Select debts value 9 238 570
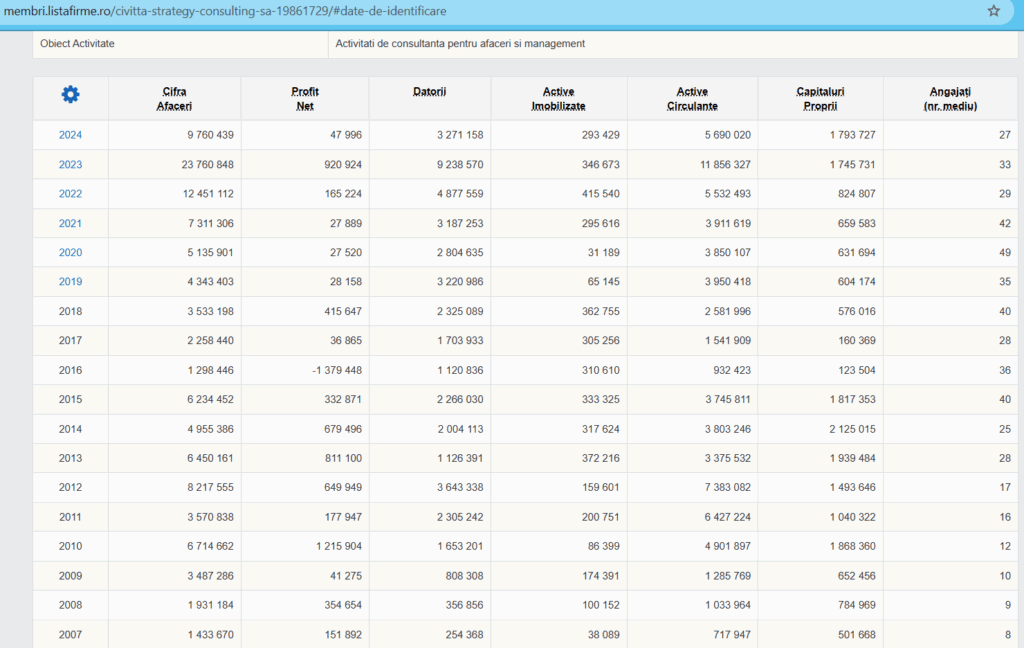This screenshot has height=648, width=1024. pyautogui.click(x=460, y=165)
